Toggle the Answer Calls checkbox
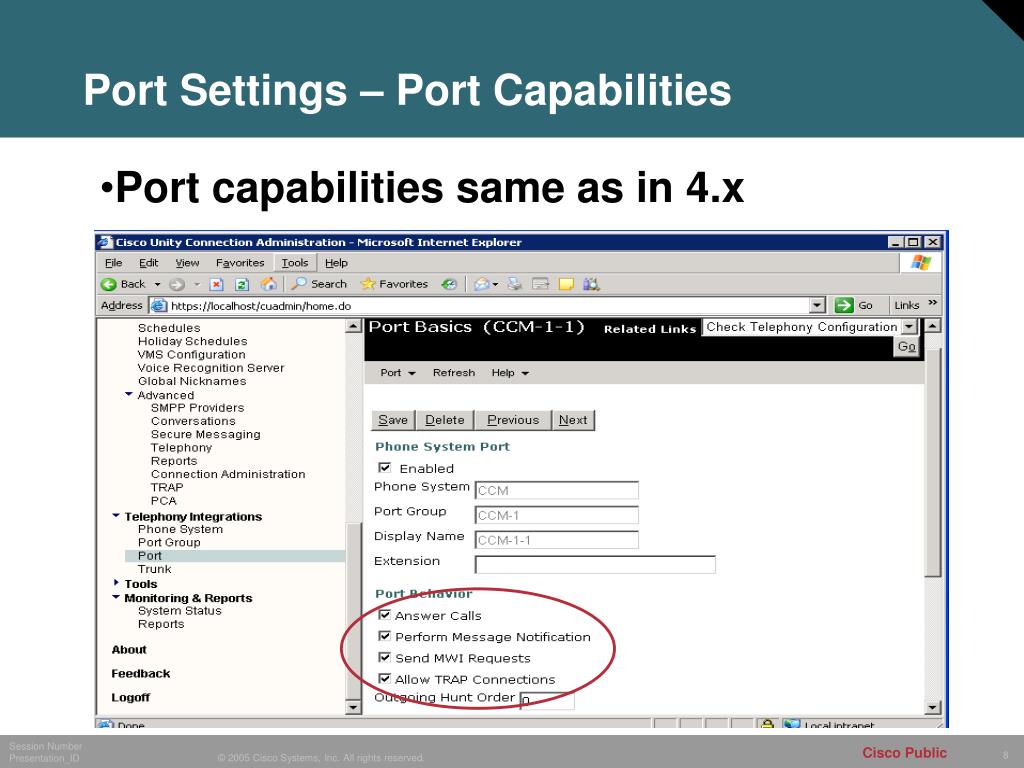Viewport: 1024px width, 768px height. [x=385, y=615]
